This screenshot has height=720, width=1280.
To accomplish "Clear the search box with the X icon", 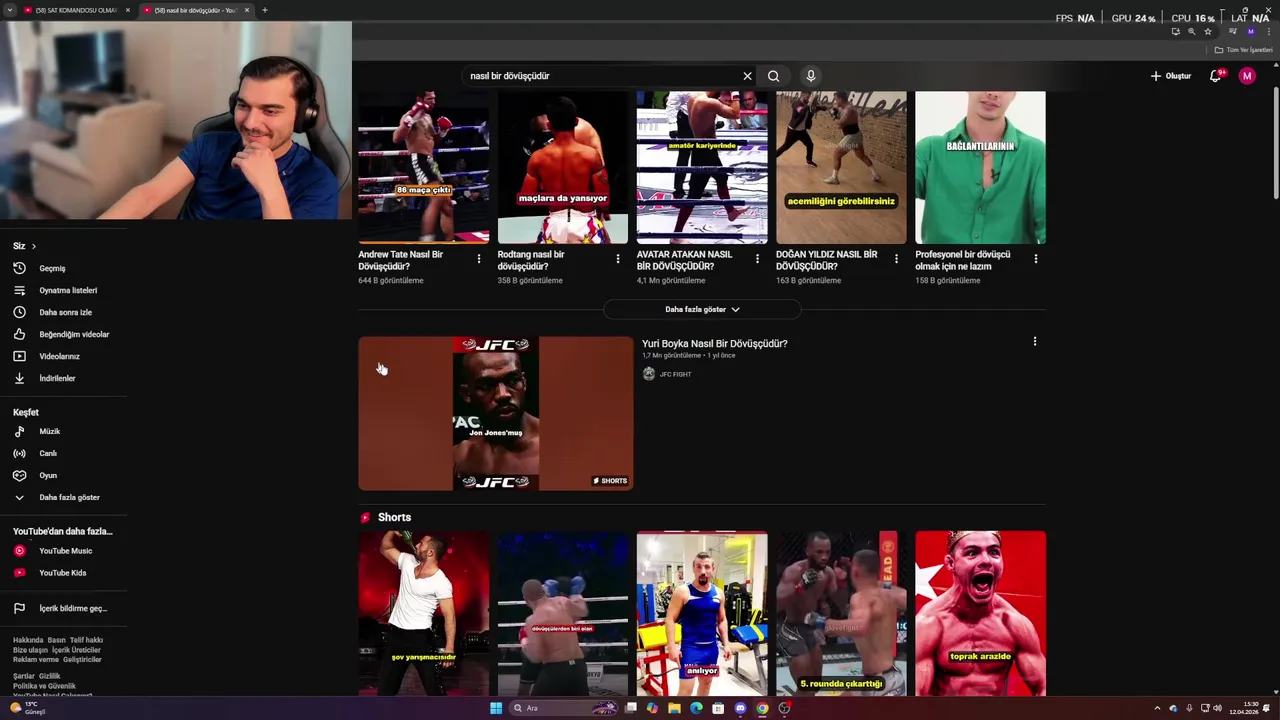I will point(747,76).
